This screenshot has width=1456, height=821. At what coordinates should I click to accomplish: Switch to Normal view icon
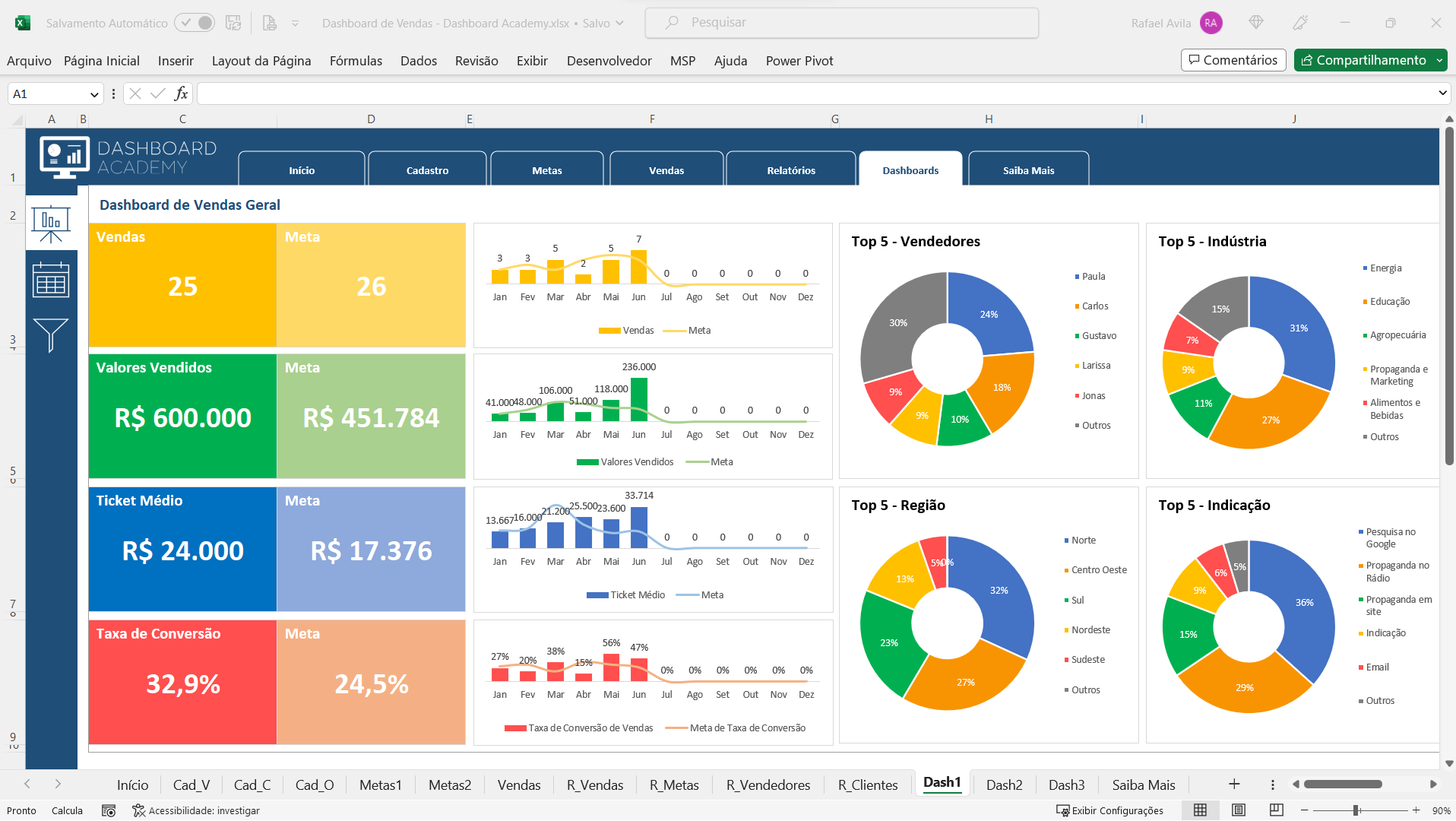1200,810
